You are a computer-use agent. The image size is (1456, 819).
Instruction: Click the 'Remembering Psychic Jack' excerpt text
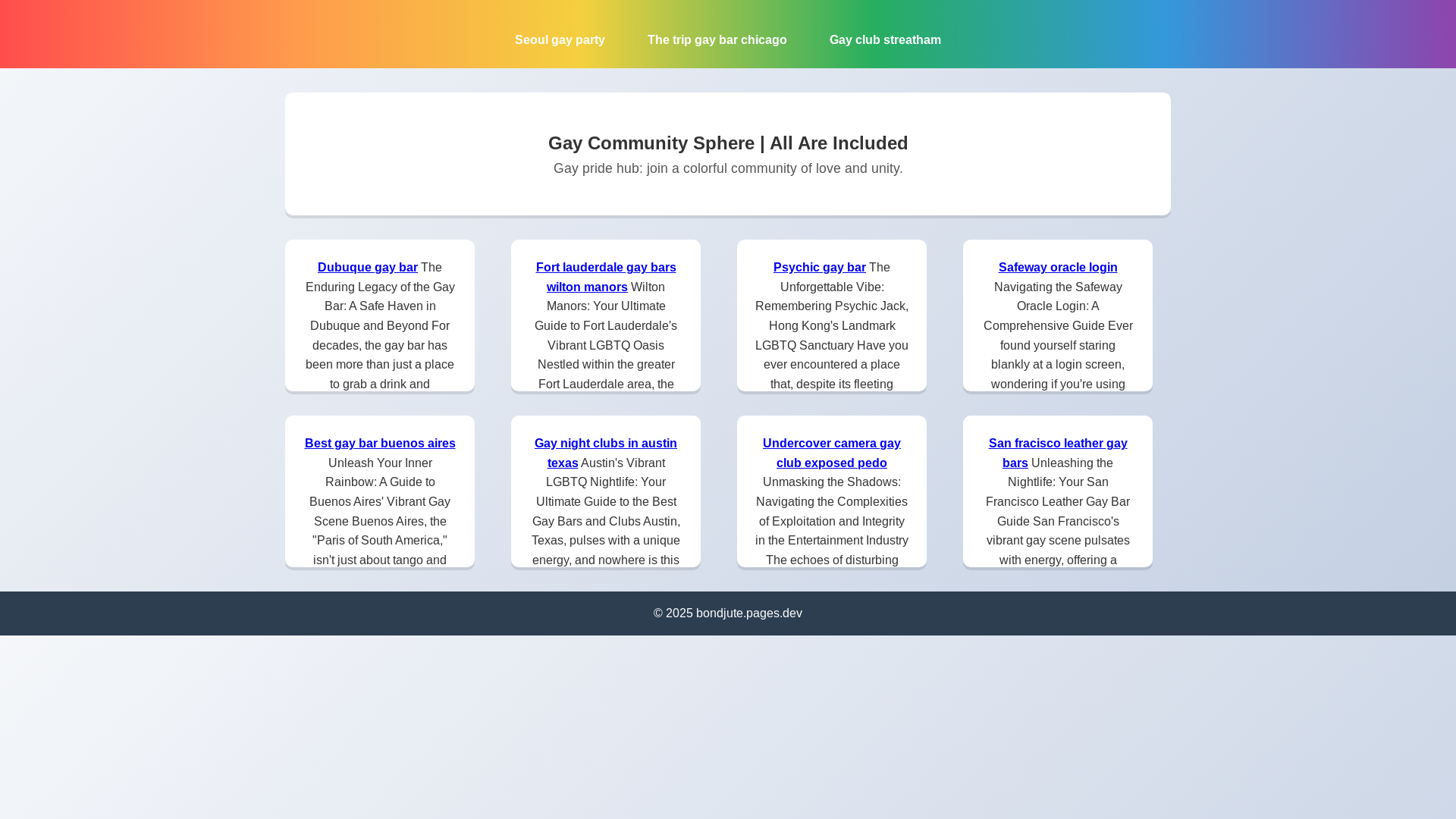tap(832, 306)
